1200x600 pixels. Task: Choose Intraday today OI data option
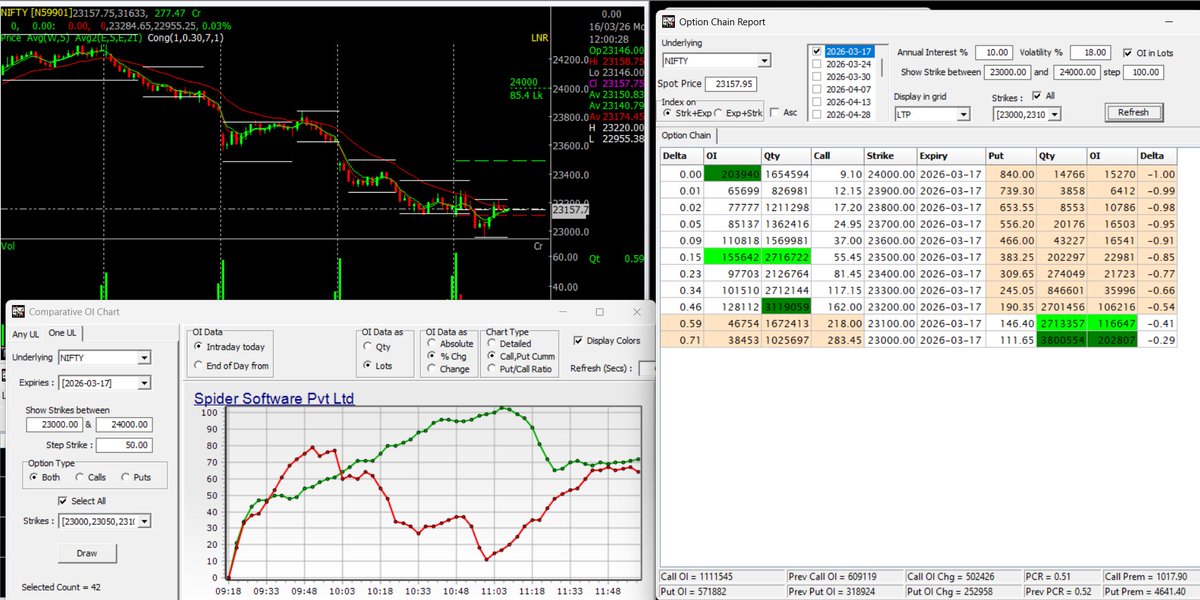point(198,347)
